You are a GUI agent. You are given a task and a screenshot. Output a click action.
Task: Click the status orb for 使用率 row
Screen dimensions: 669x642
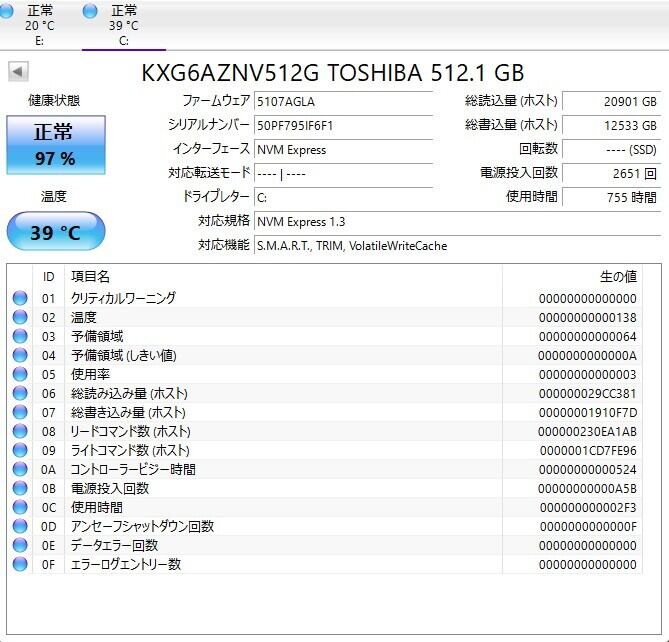click(20, 374)
